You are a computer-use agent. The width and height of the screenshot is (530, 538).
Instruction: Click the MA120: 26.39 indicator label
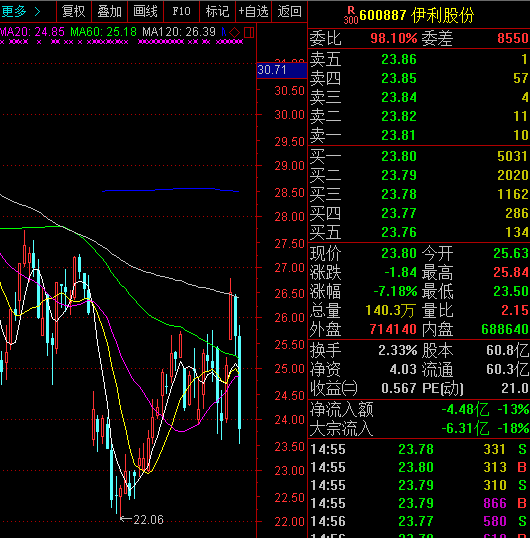tap(179, 32)
